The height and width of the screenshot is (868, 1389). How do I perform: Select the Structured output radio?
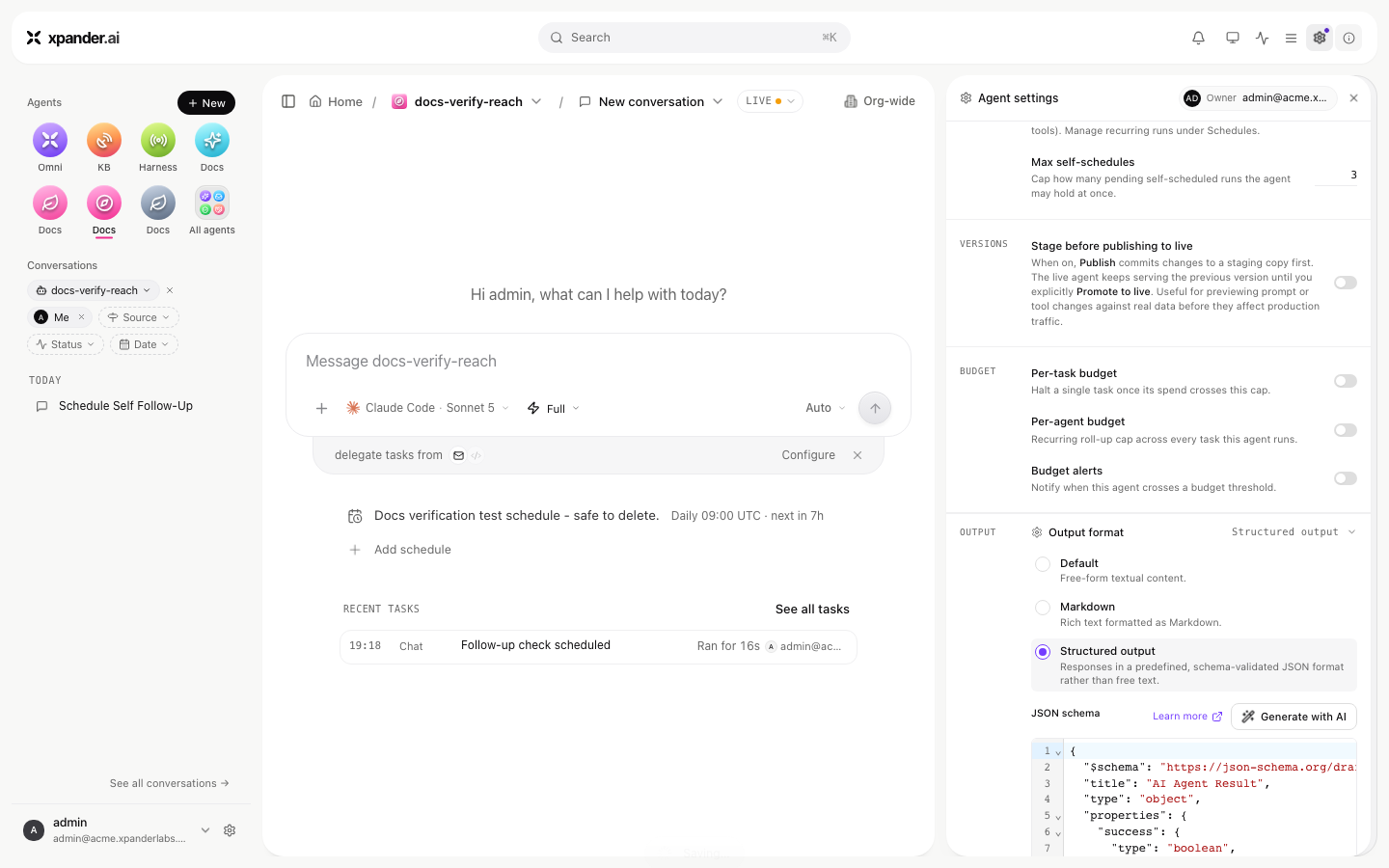click(1043, 652)
